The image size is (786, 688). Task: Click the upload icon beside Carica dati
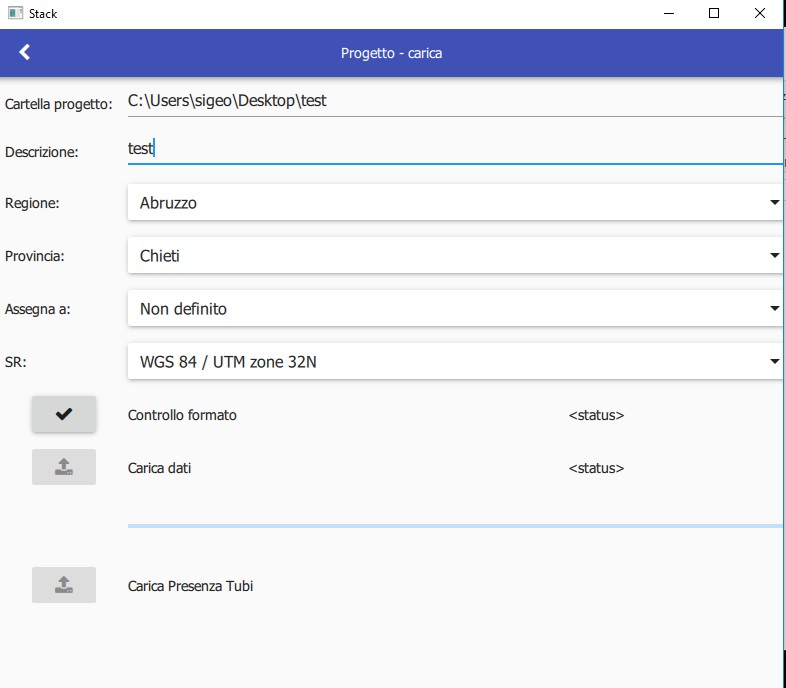[x=64, y=467]
